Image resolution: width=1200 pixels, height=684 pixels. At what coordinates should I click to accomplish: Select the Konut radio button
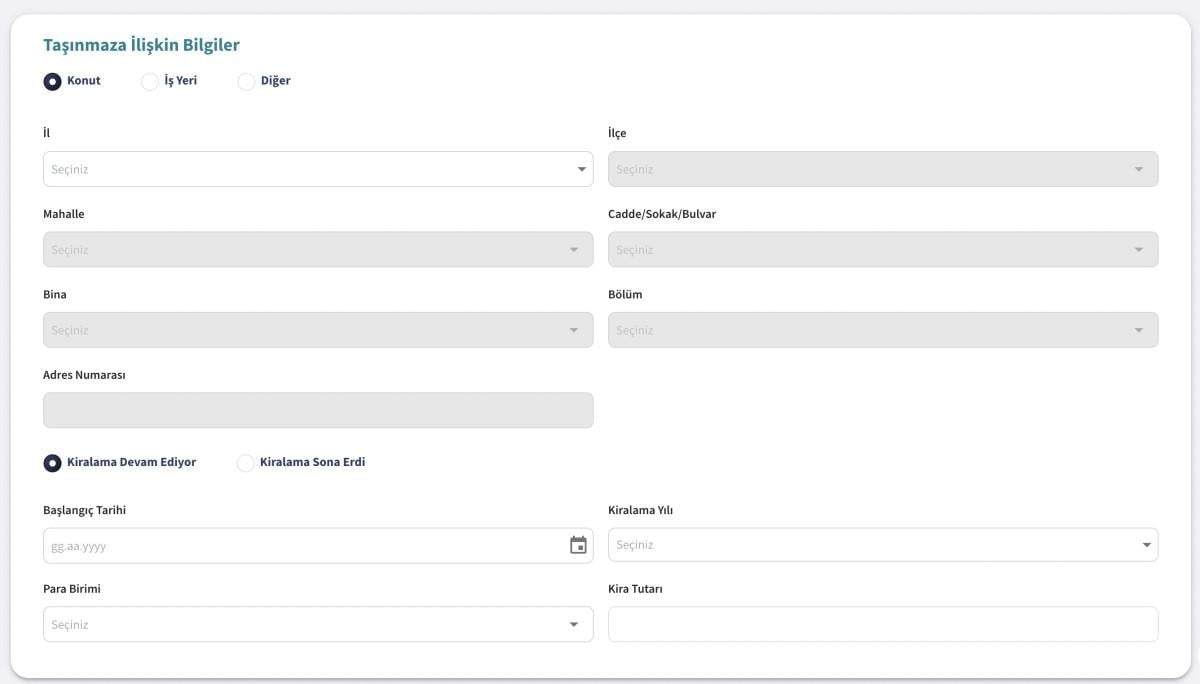coord(53,82)
